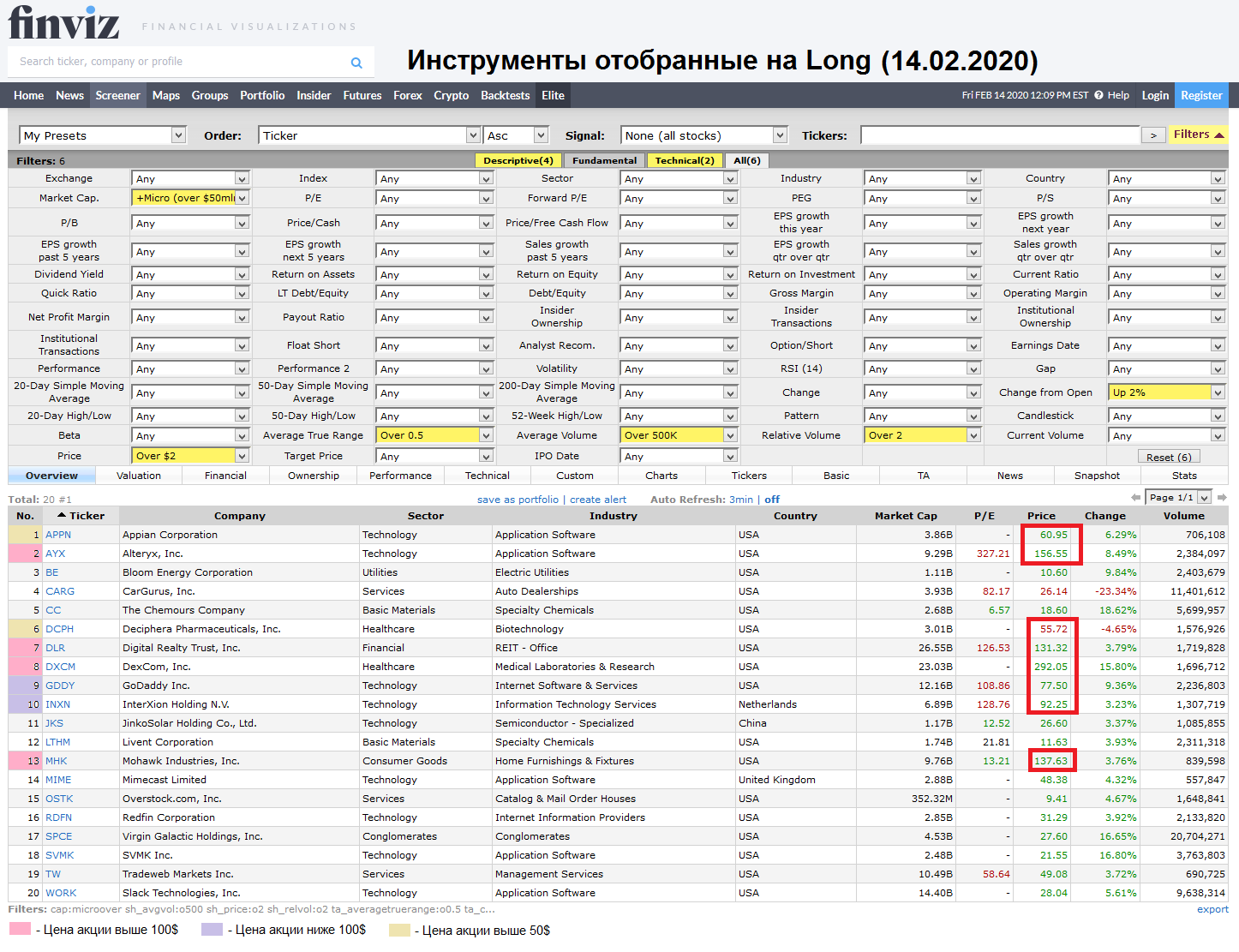
Task: Click the export link
Action: tap(1212, 909)
